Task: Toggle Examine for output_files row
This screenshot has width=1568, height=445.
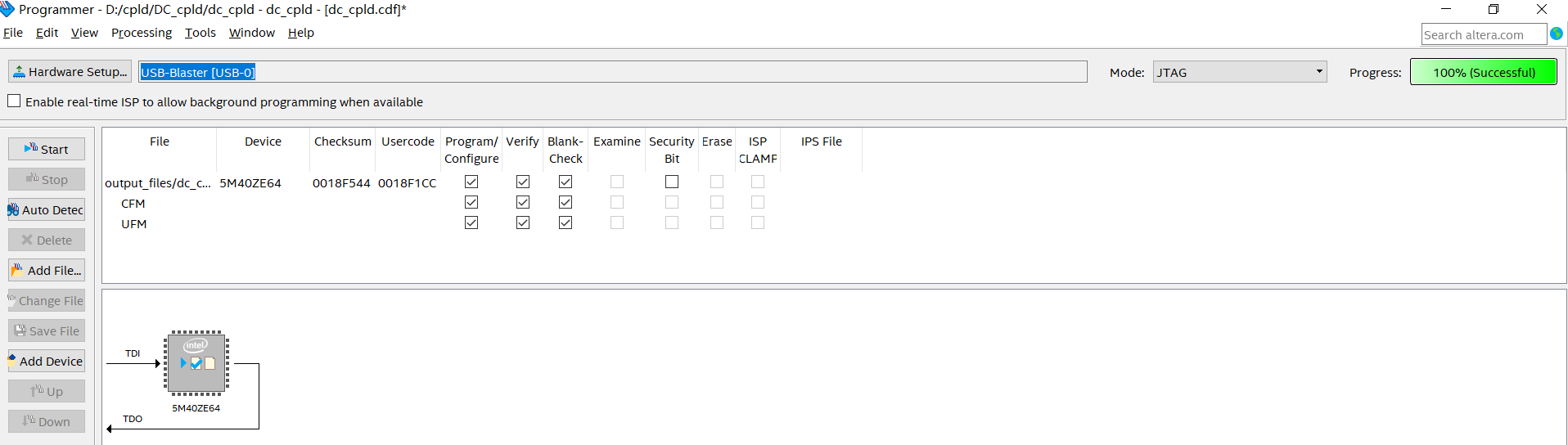Action: (x=617, y=182)
